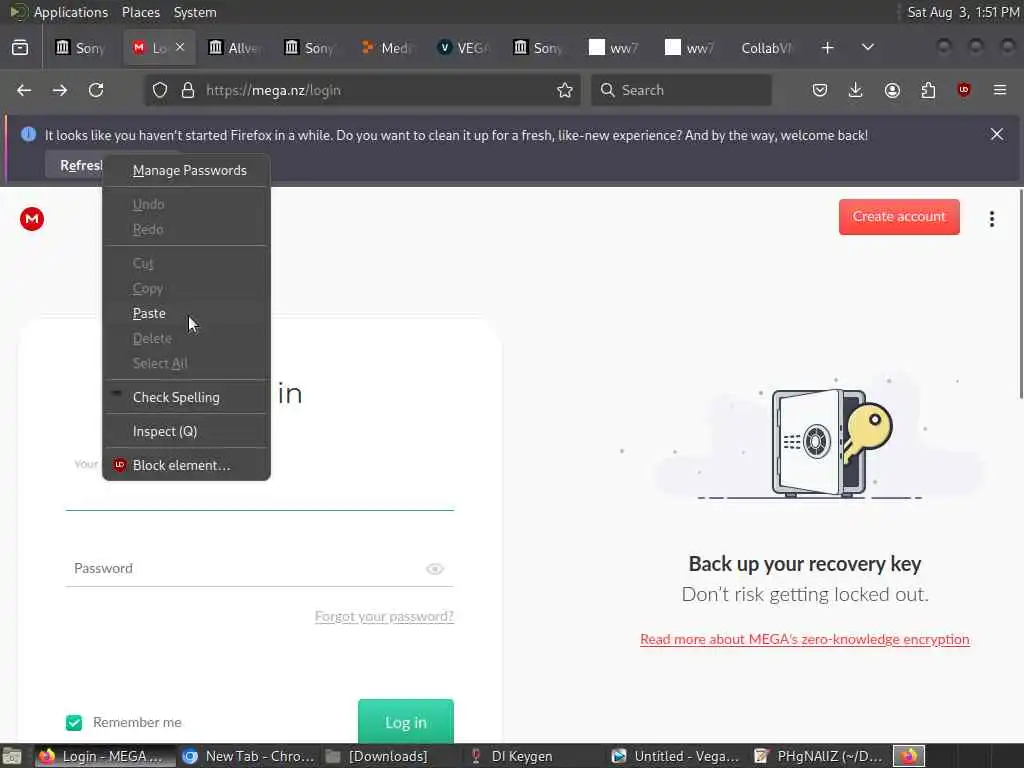Click the Create account button
This screenshot has height=768, width=1024.
click(899, 217)
